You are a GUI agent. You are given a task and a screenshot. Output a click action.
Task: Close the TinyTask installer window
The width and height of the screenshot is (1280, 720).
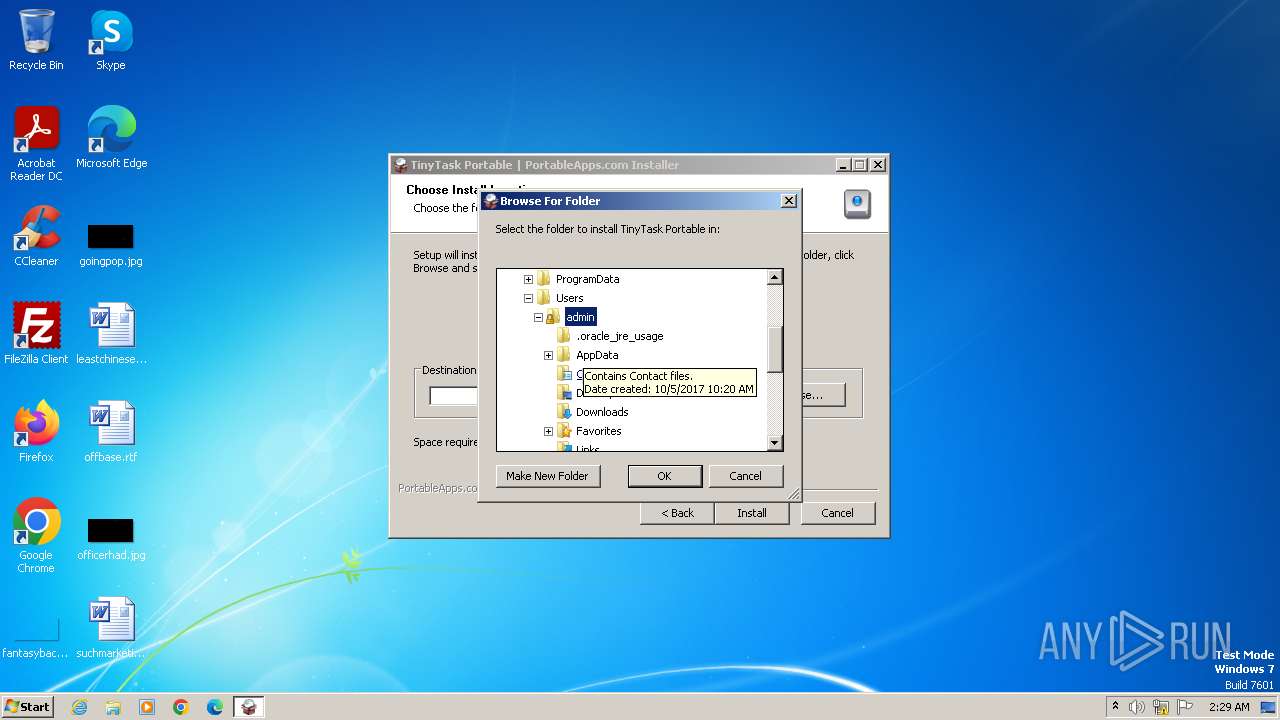pos(878,165)
